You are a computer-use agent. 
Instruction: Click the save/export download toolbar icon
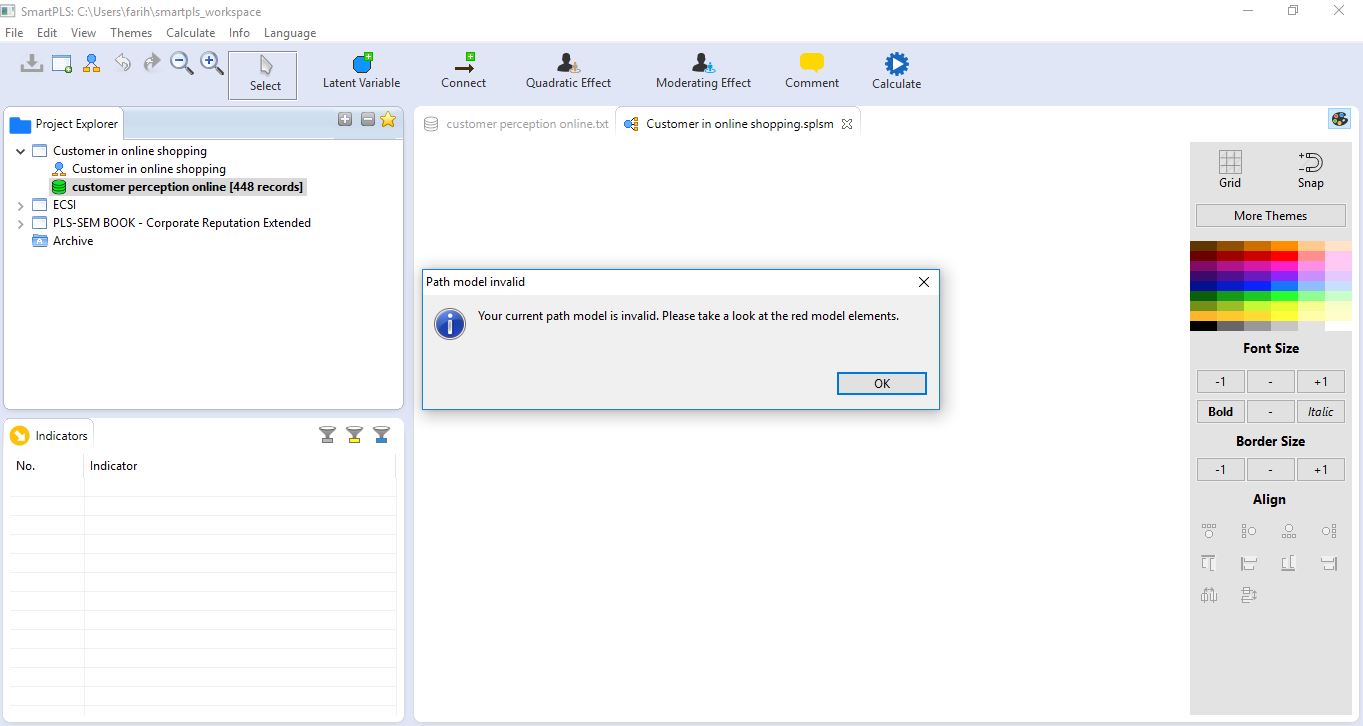pyautogui.click(x=32, y=63)
